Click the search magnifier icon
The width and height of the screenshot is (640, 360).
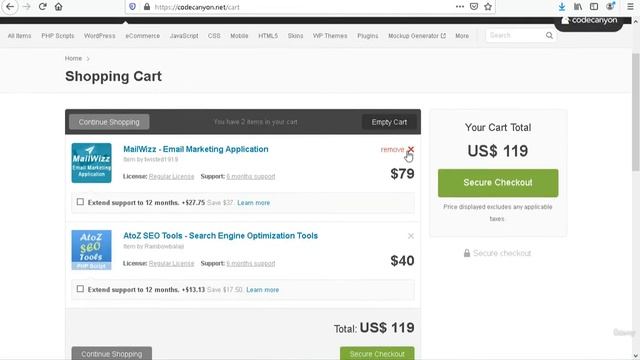(x=549, y=36)
